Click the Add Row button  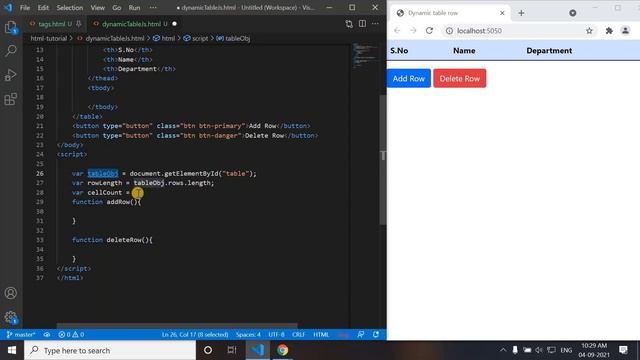click(409, 78)
